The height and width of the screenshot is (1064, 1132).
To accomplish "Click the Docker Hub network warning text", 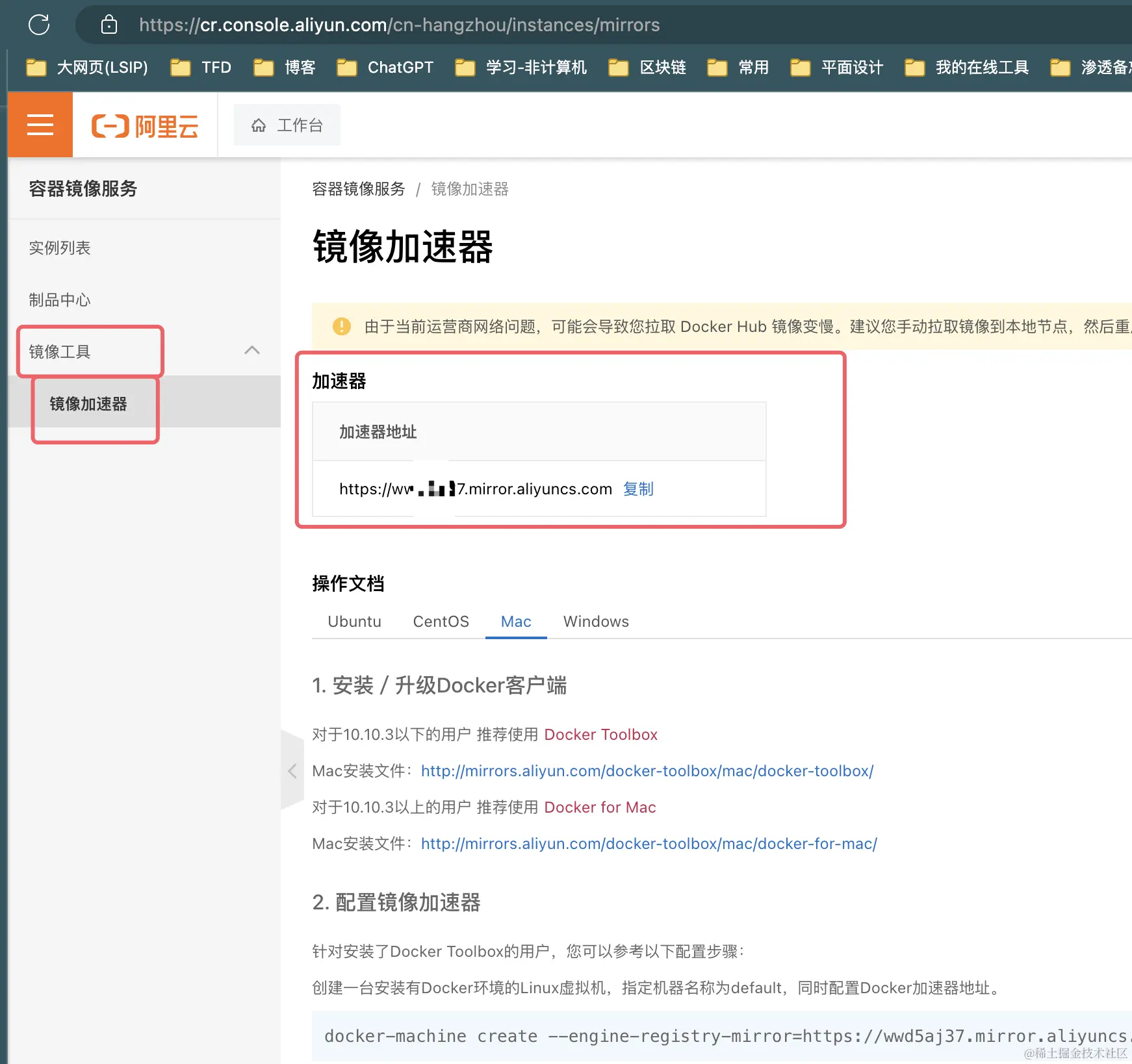I will pyautogui.click(x=747, y=326).
